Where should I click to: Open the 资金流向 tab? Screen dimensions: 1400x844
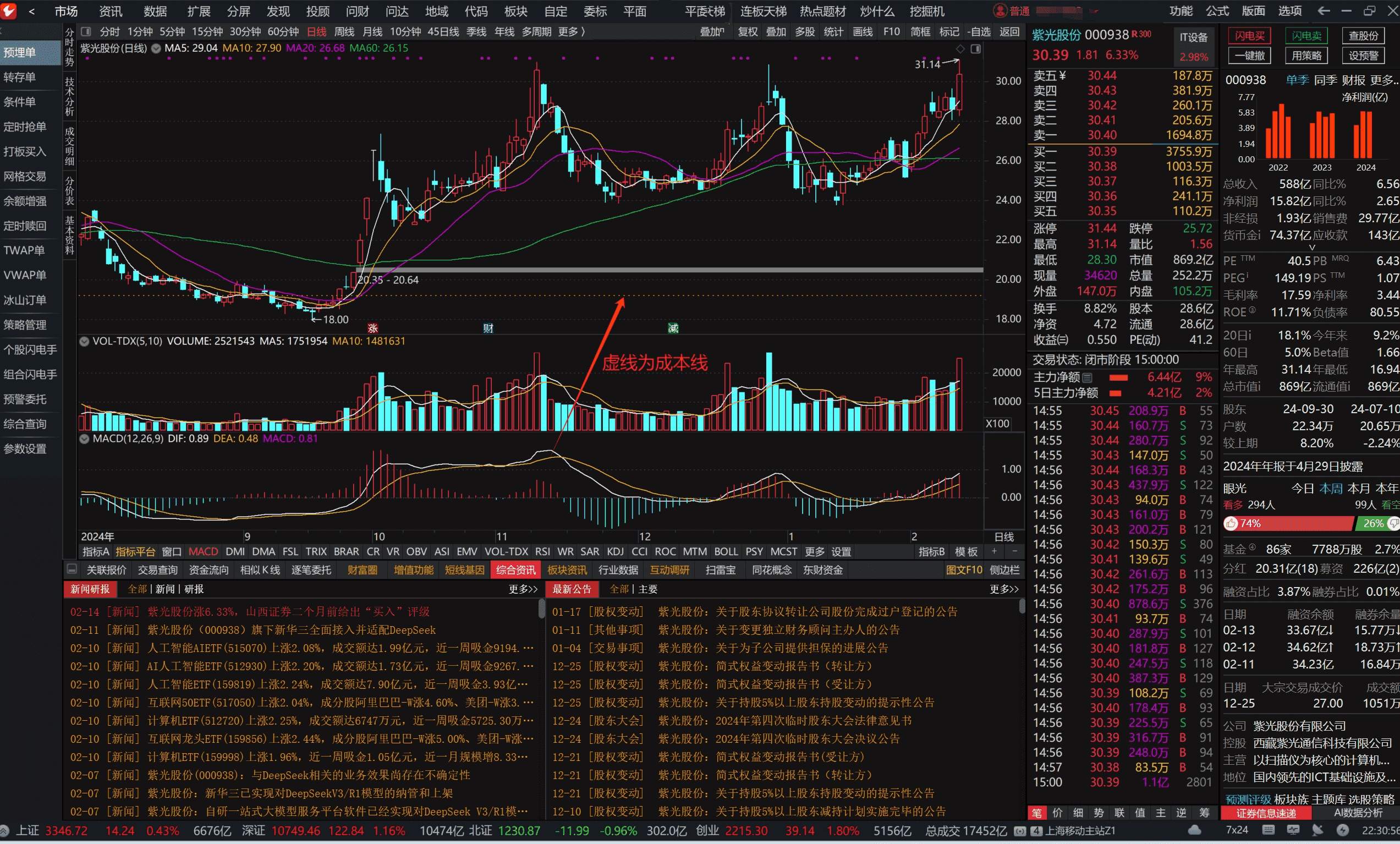208,570
